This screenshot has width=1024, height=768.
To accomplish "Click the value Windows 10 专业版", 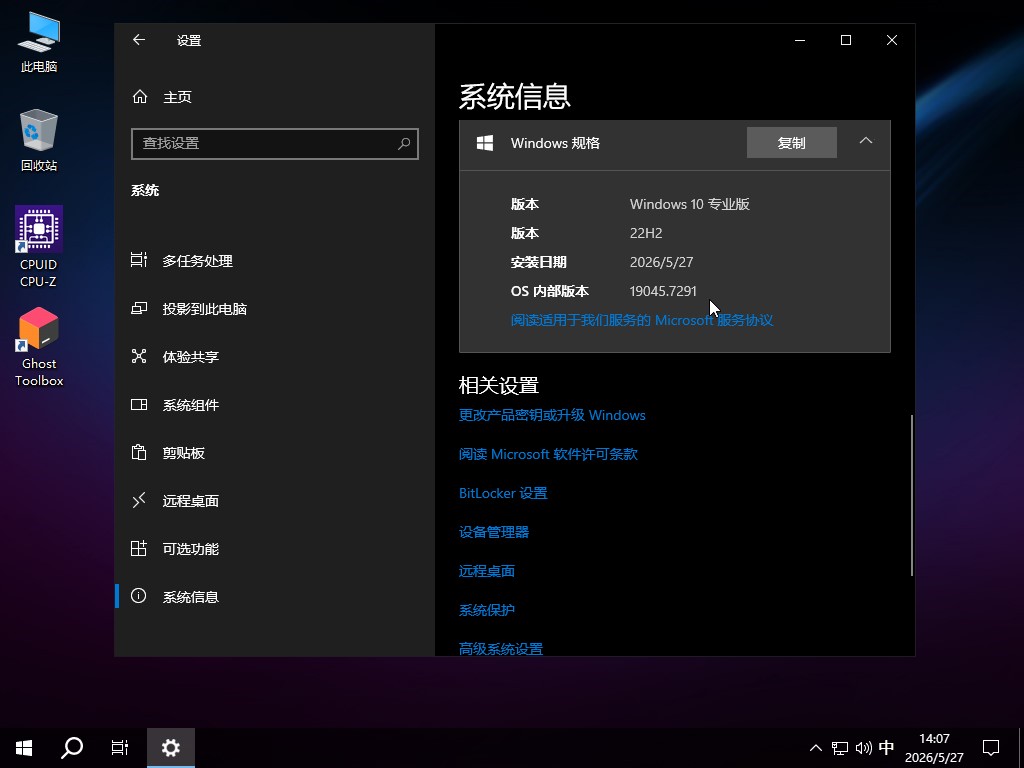I will [x=690, y=204].
